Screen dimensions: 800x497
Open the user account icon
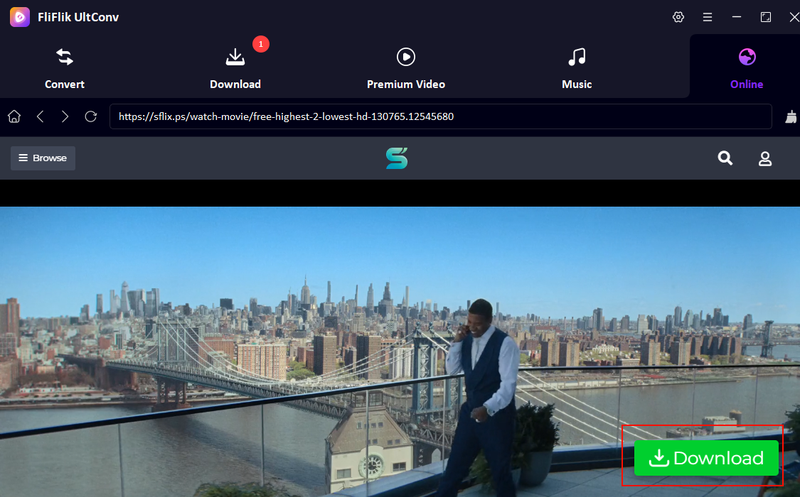(x=765, y=159)
